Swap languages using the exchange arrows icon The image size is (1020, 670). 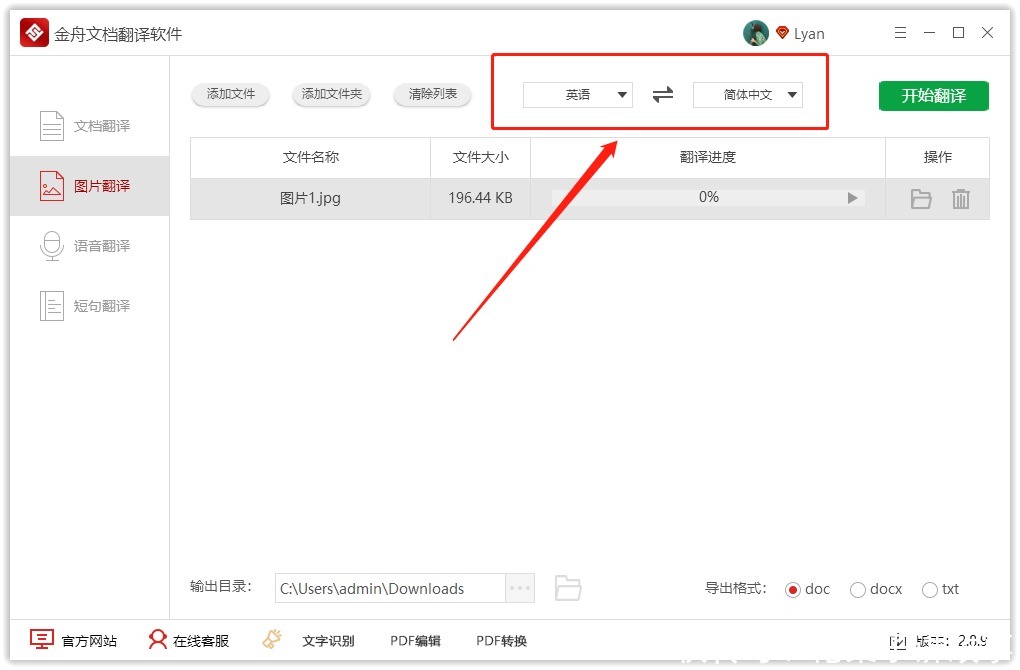[x=661, y=94]
